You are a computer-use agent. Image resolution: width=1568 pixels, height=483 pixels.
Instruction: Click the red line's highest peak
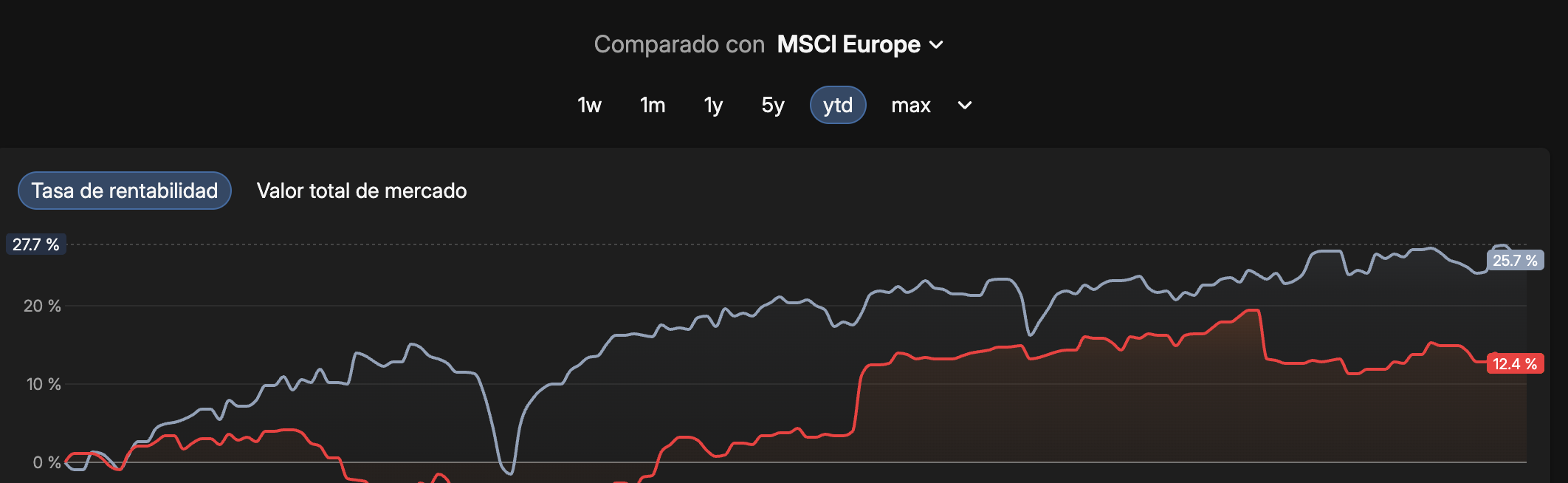tap(1254, 310)
